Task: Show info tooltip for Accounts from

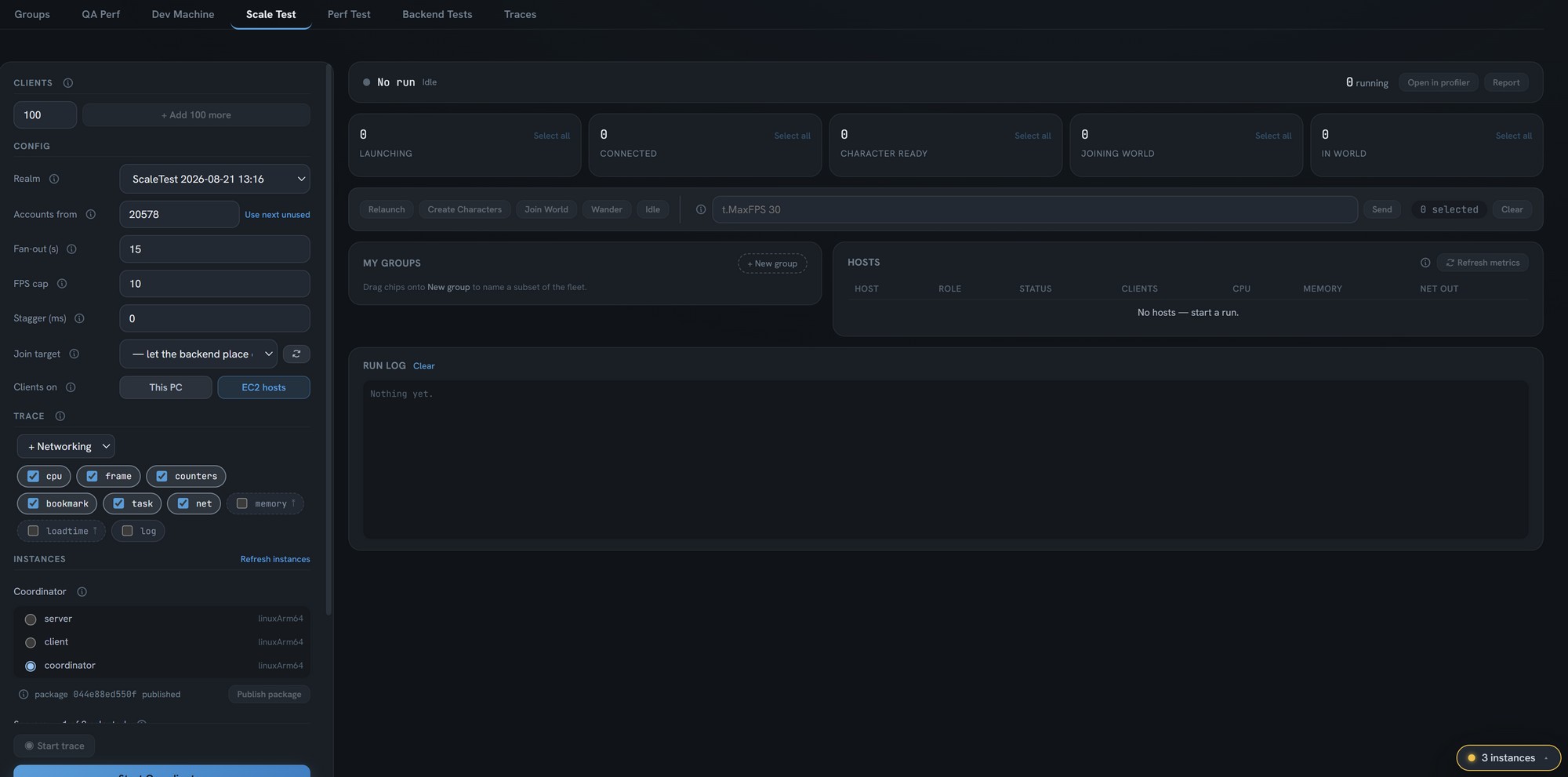Action: coord(91,214)
